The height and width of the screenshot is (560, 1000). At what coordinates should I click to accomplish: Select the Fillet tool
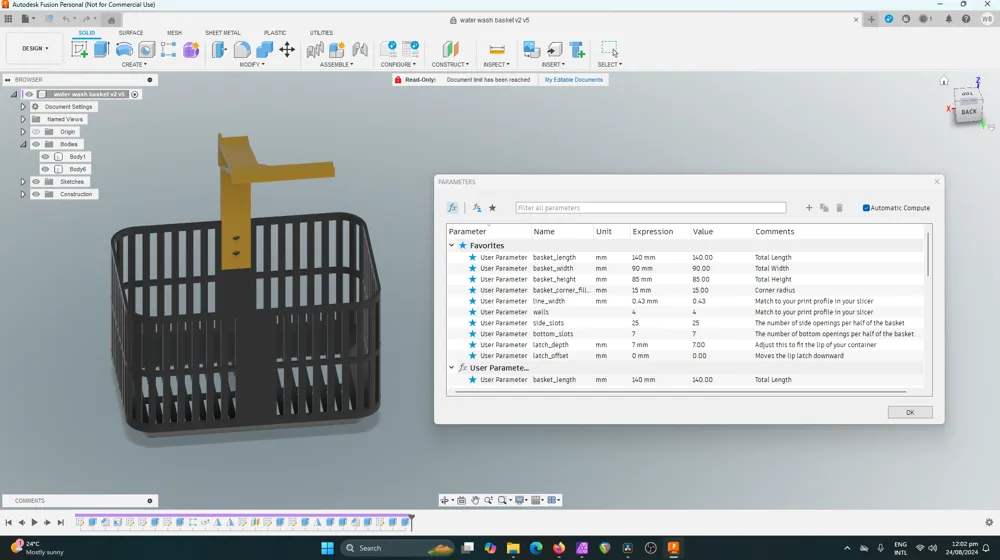point(242,49)
